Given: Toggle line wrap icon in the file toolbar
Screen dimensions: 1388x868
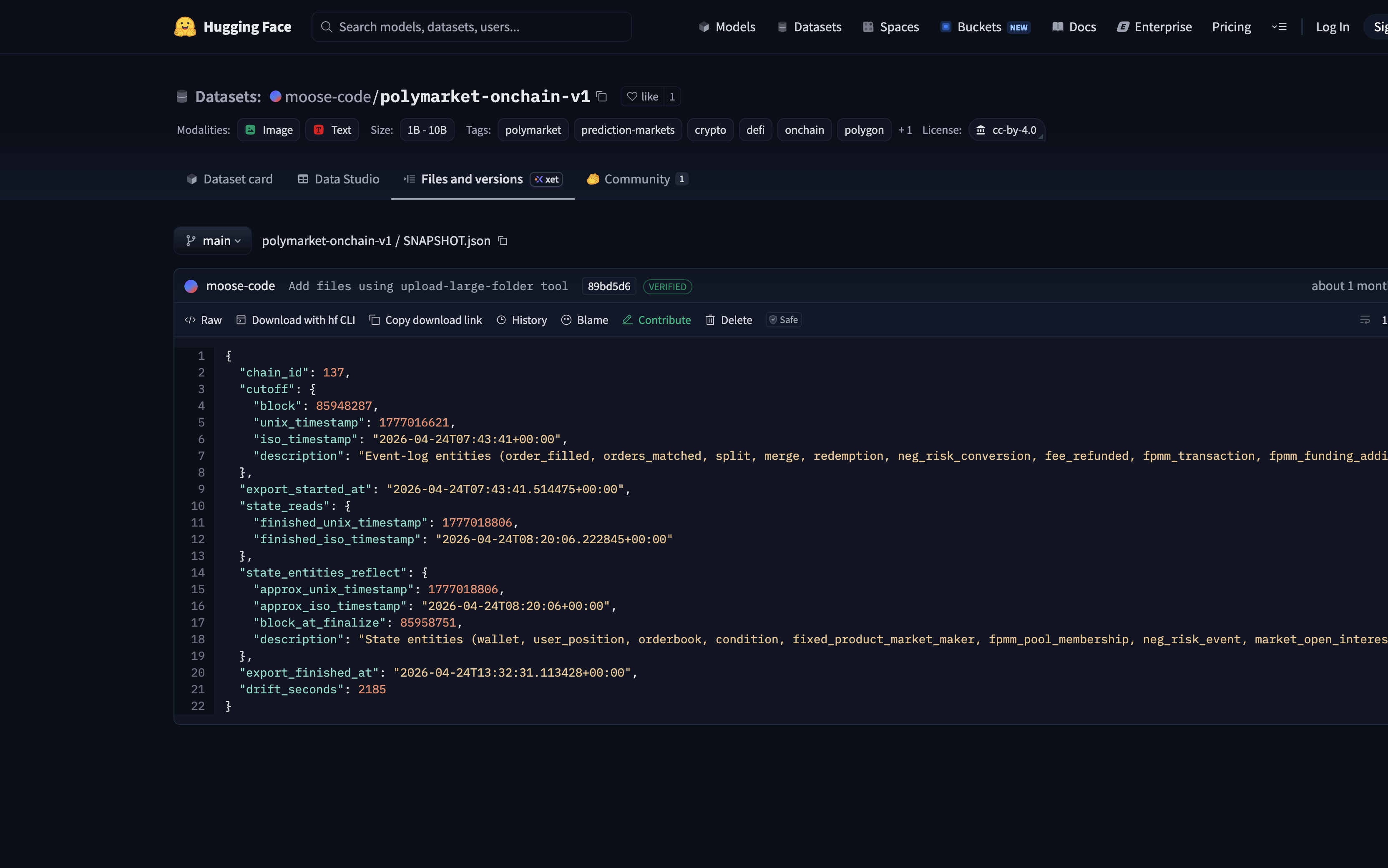Looking at the screenshot, I should [x=1365, y=320].
